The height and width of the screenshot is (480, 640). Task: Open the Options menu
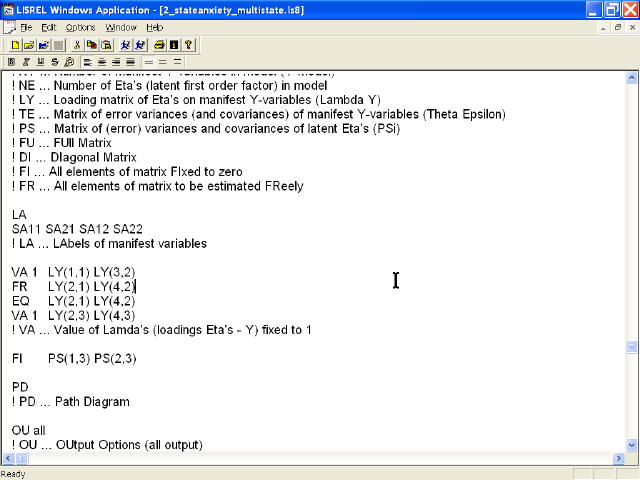[81, 27]
